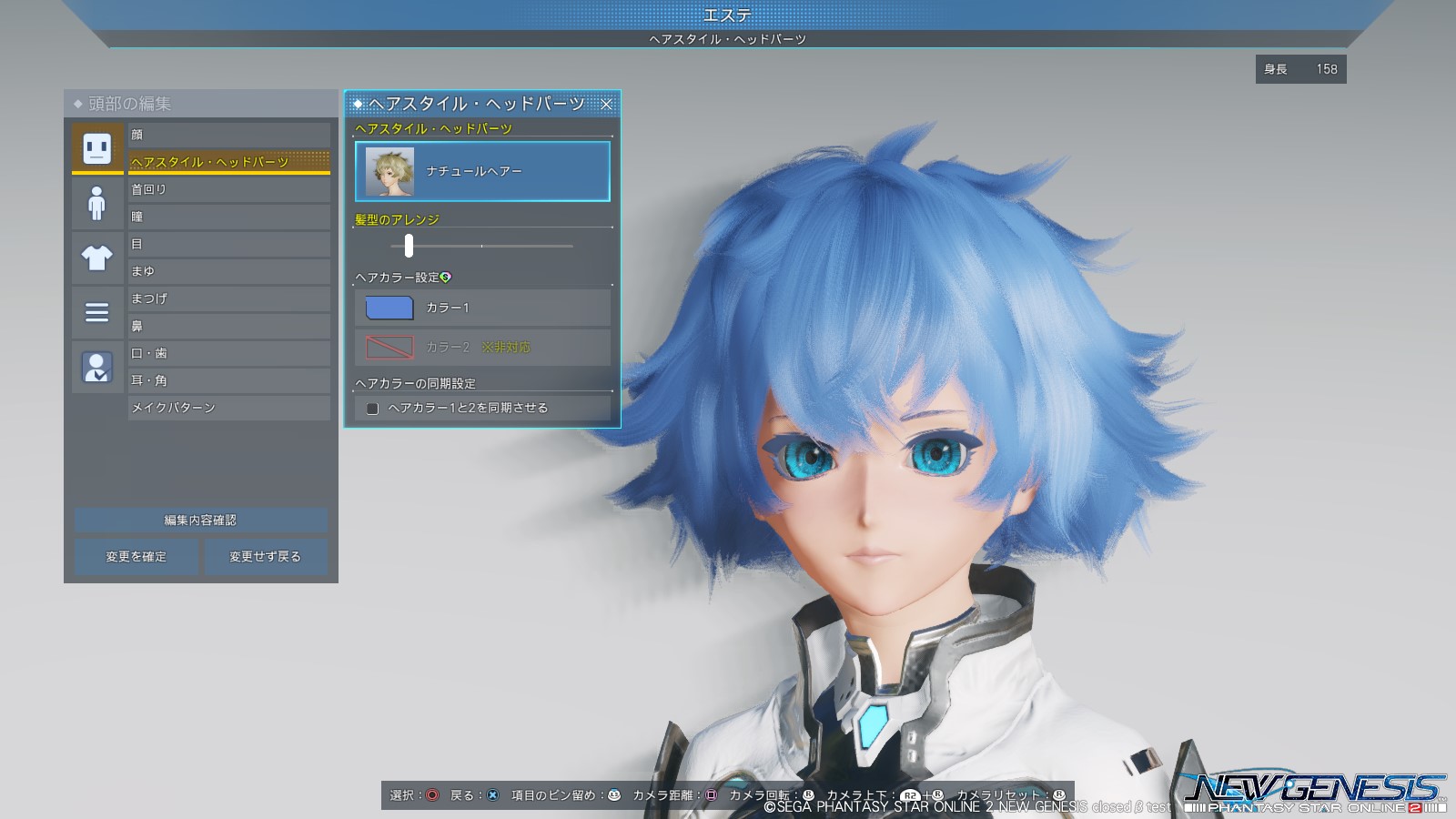Viewport: 1456px width, 819px height.
Task: Select the 目 menu item
Action: pyautogui.click(x=229, y=244)
